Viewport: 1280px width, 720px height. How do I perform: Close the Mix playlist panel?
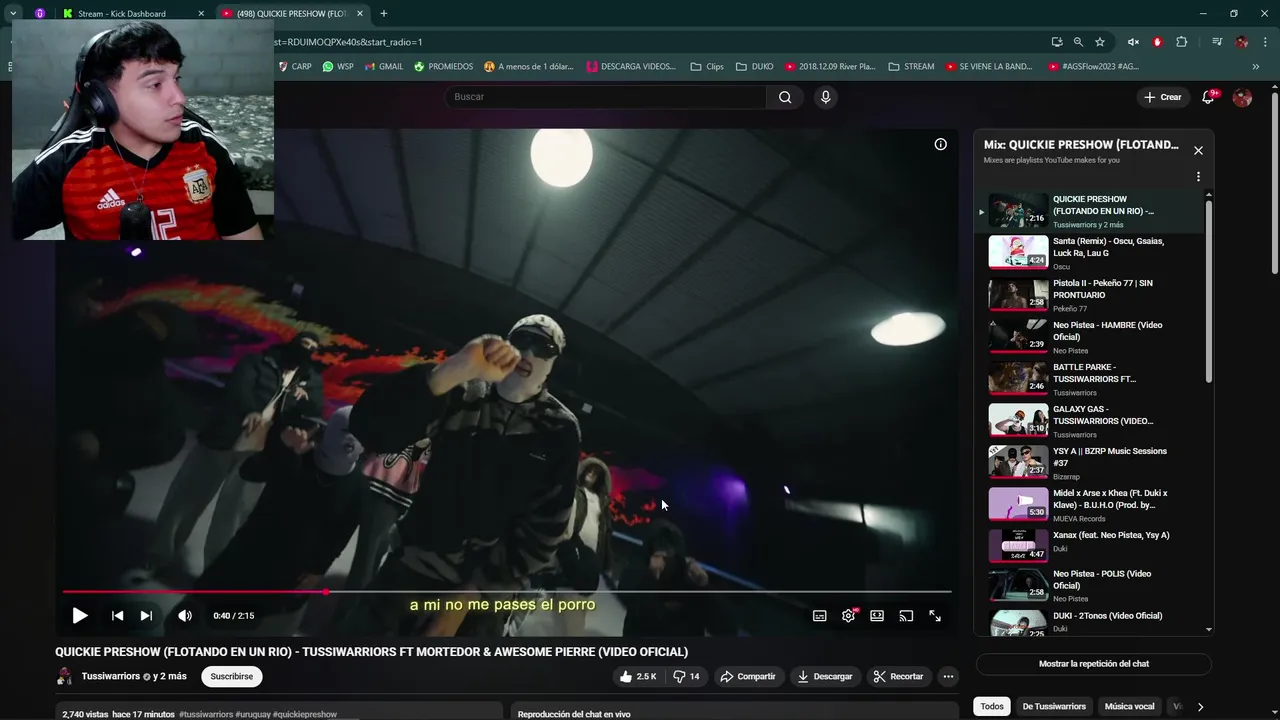pyautogui.click(x=1198, y=151)
